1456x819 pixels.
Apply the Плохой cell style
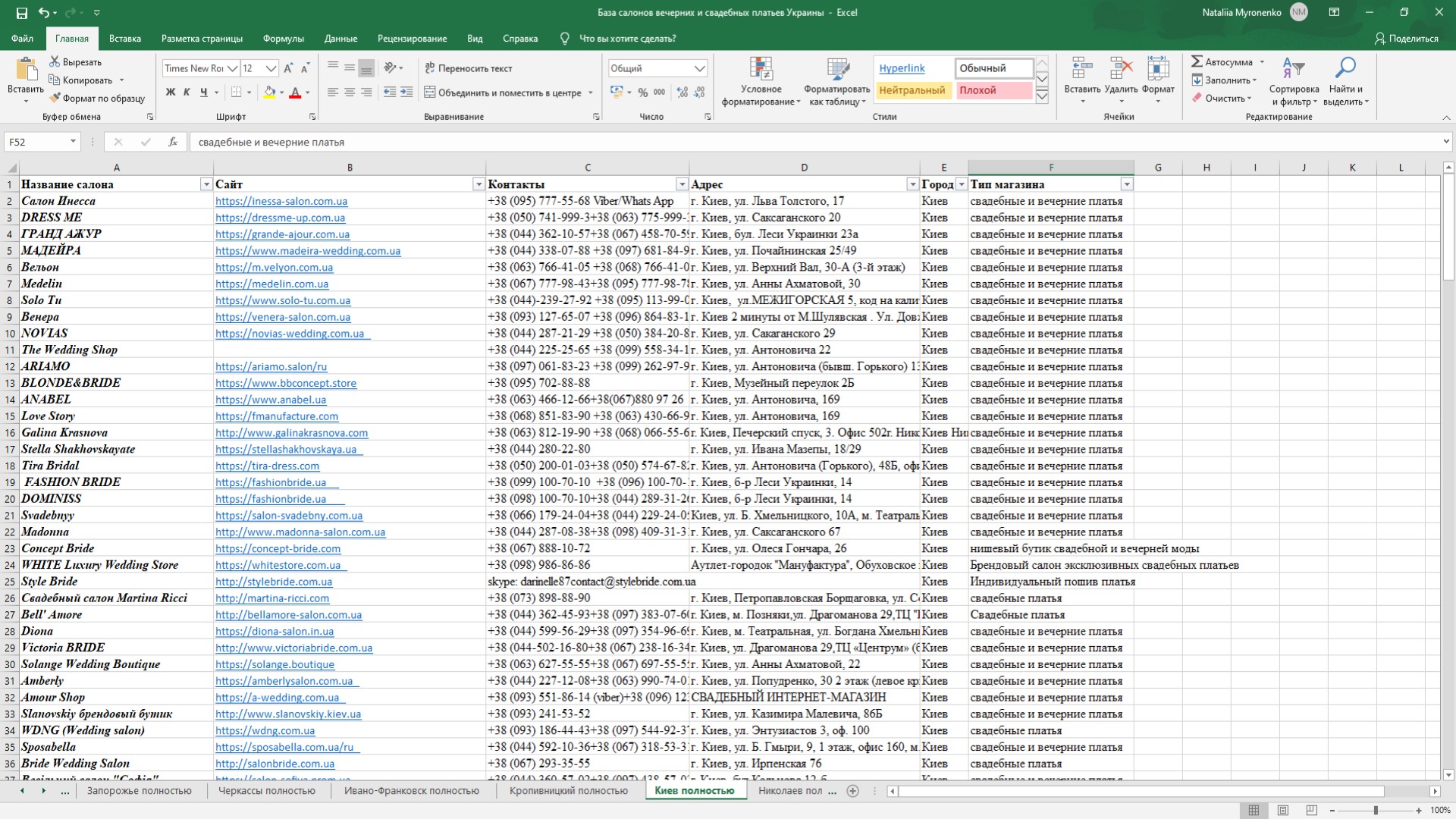point(993,90)
